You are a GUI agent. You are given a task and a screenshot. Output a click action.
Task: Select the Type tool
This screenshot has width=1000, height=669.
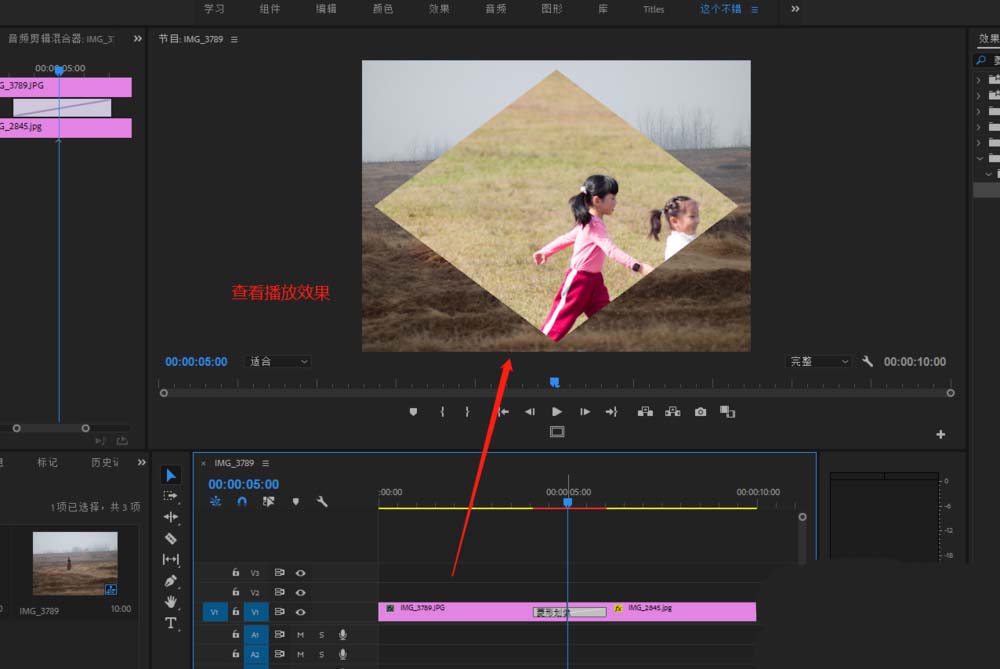click(171, 623)
